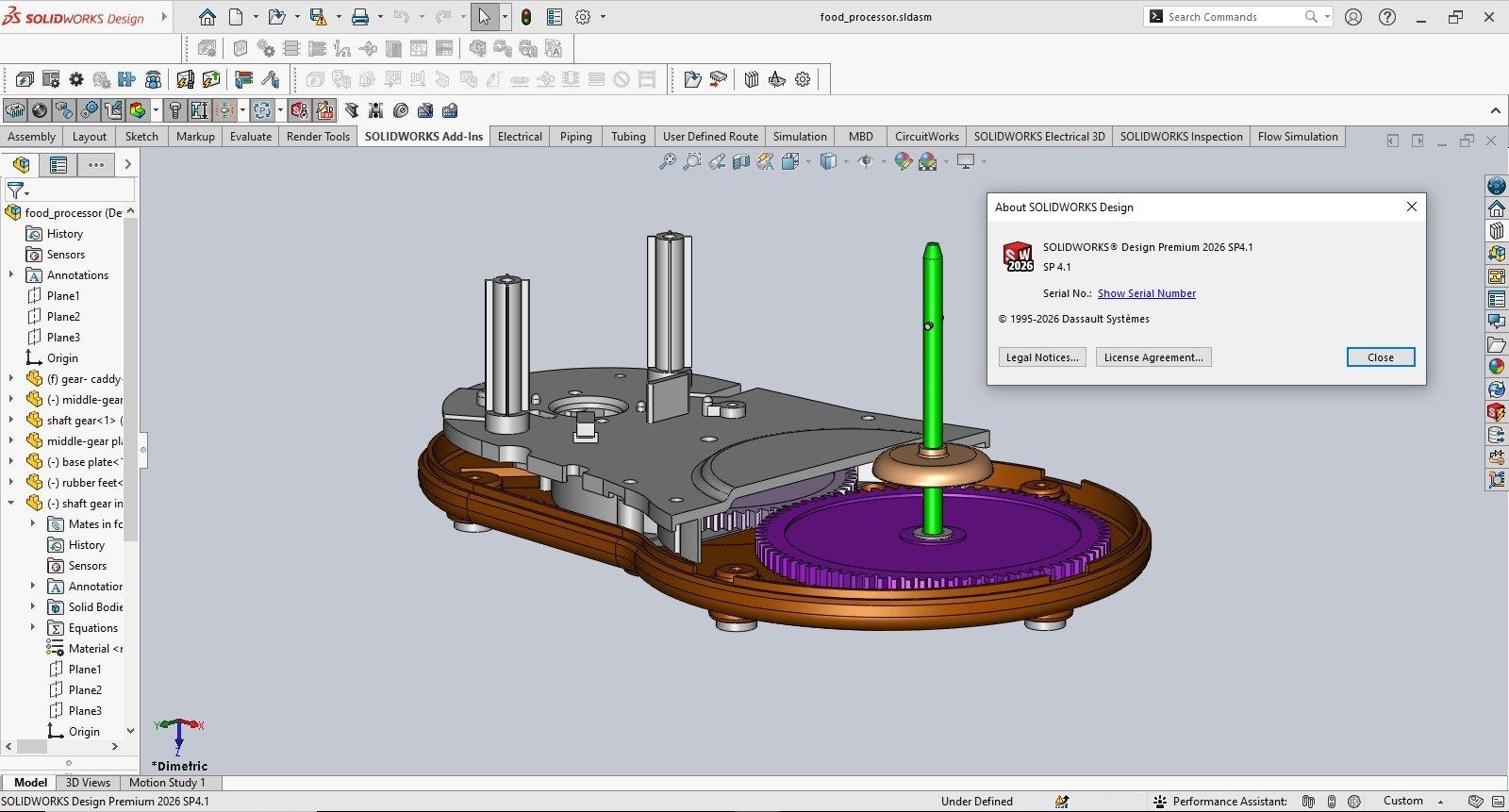Click the New document icon

[x=236, y=17]
